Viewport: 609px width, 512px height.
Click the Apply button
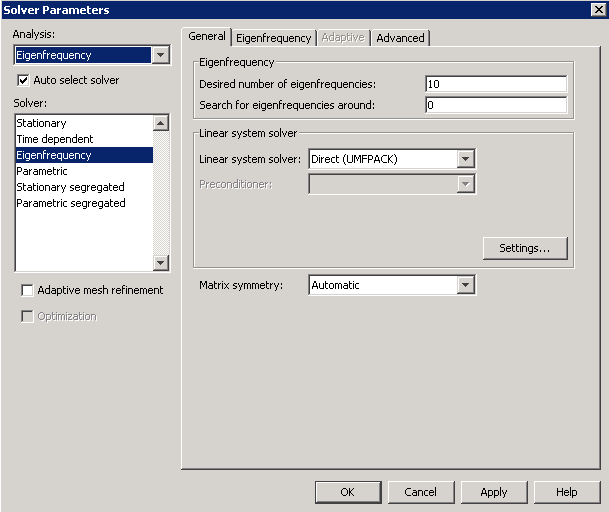tap(494, 492)
